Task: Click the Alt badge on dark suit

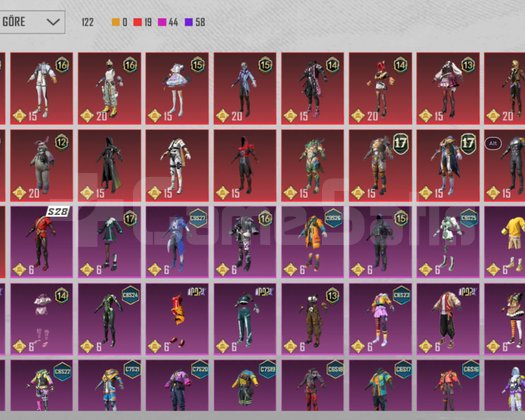Action: point(493,144)
